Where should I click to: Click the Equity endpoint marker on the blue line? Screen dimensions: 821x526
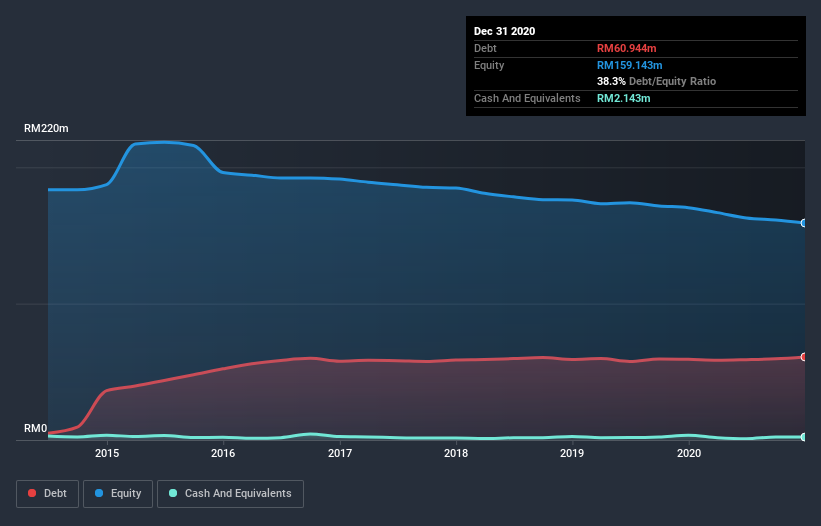804,223
